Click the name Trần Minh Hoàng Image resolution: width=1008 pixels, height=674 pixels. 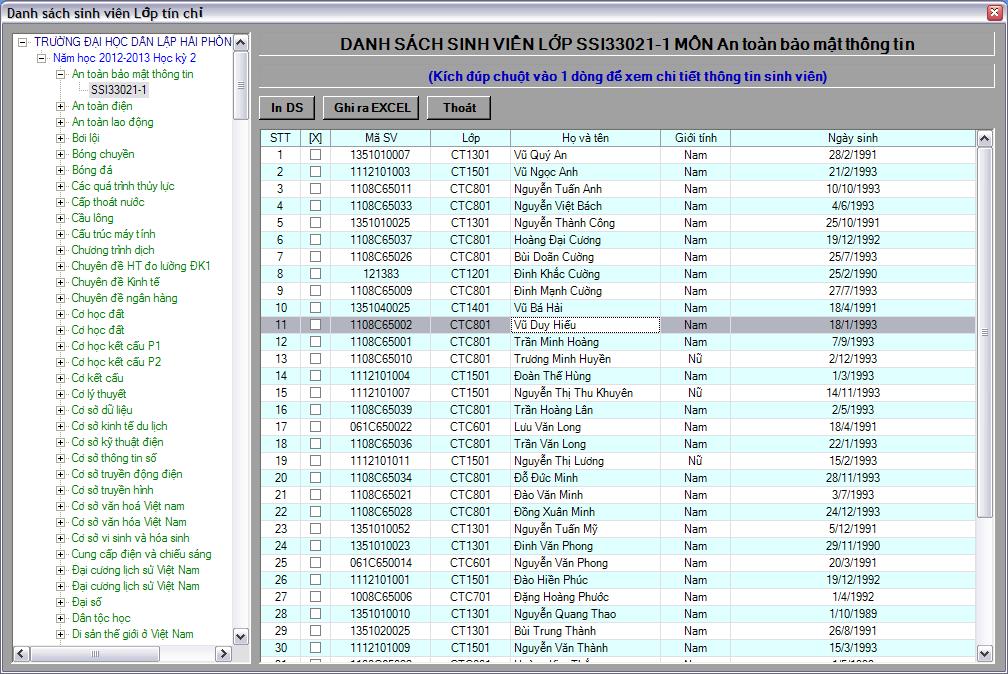click(556, 342)
